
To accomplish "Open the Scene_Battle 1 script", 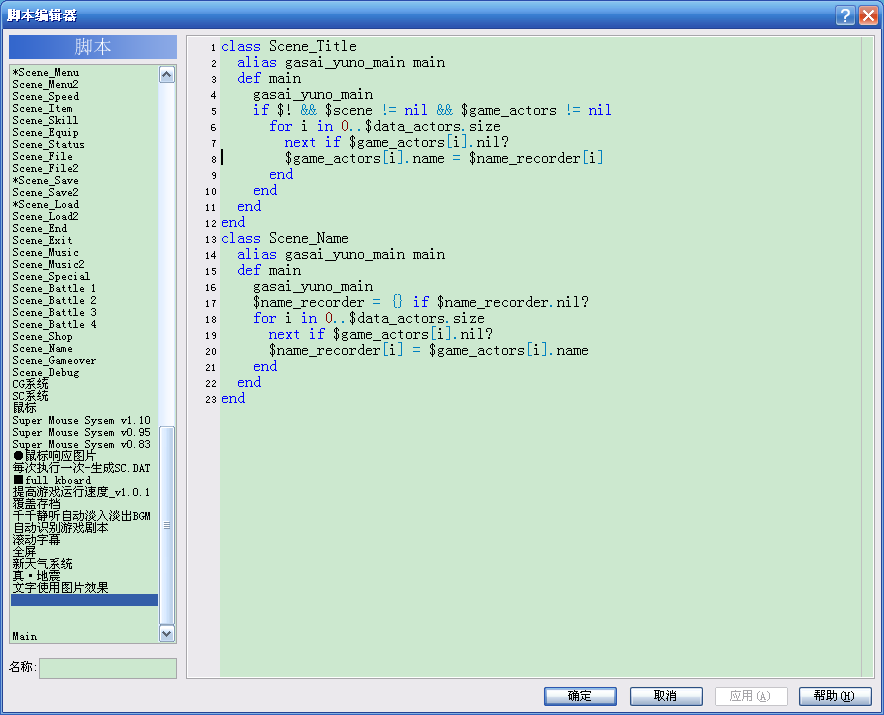I will click(54, 289).
